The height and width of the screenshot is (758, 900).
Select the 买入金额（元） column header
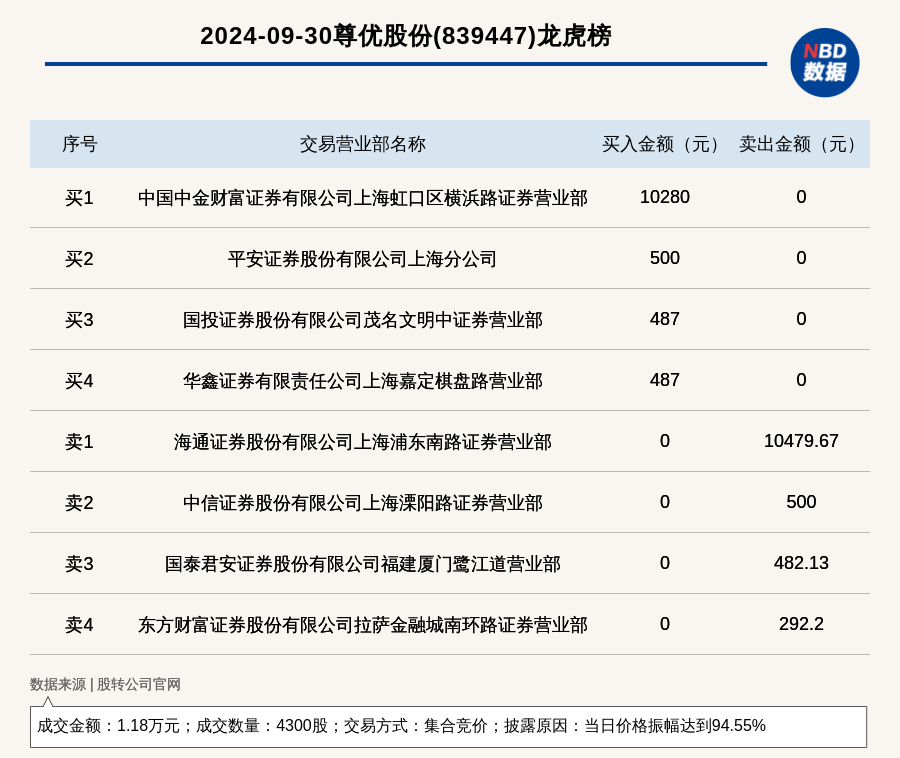(x=664, y=144)
